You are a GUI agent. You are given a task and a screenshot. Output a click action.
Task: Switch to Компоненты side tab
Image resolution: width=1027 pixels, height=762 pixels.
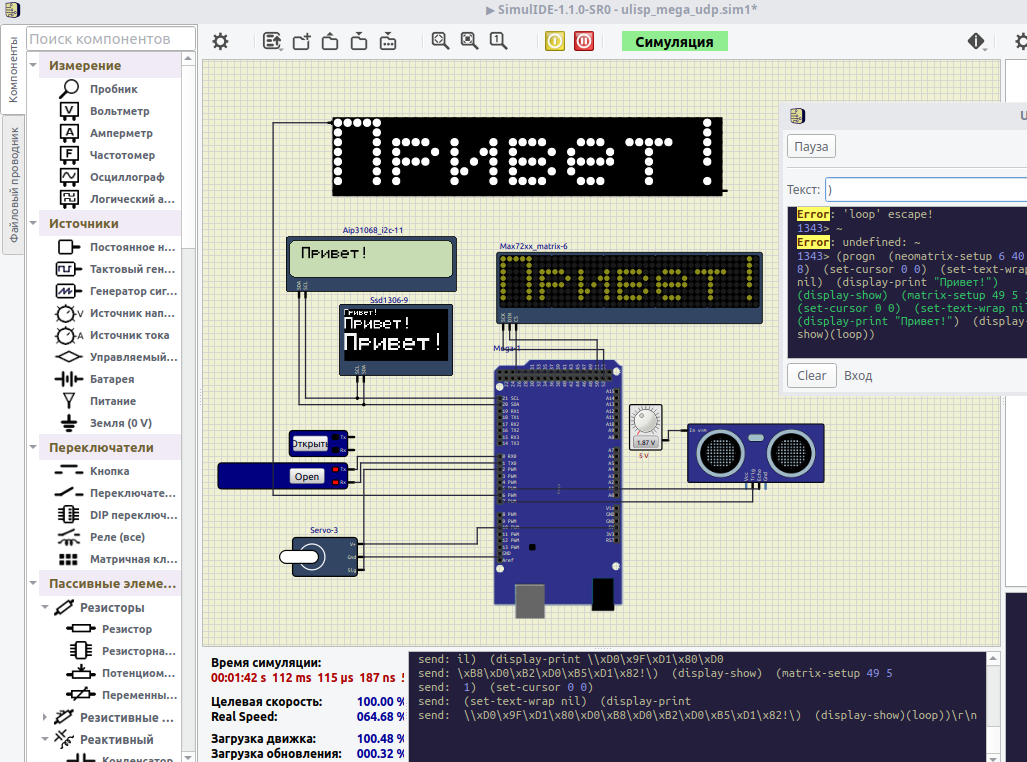click(x=14, y=70)
